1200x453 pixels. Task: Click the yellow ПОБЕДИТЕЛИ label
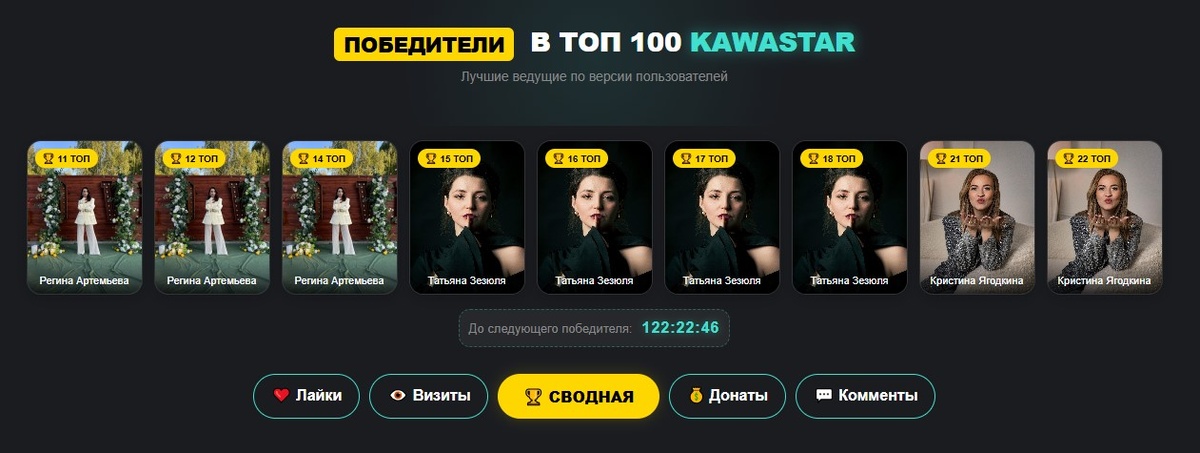(x=423, y=44)
